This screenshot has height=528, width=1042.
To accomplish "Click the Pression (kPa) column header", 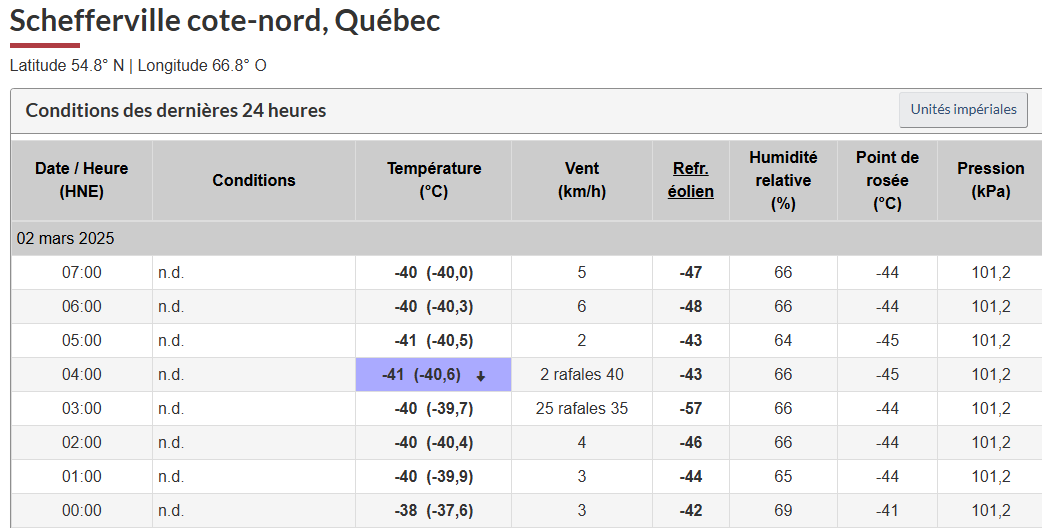I will (x=990, y=180).
